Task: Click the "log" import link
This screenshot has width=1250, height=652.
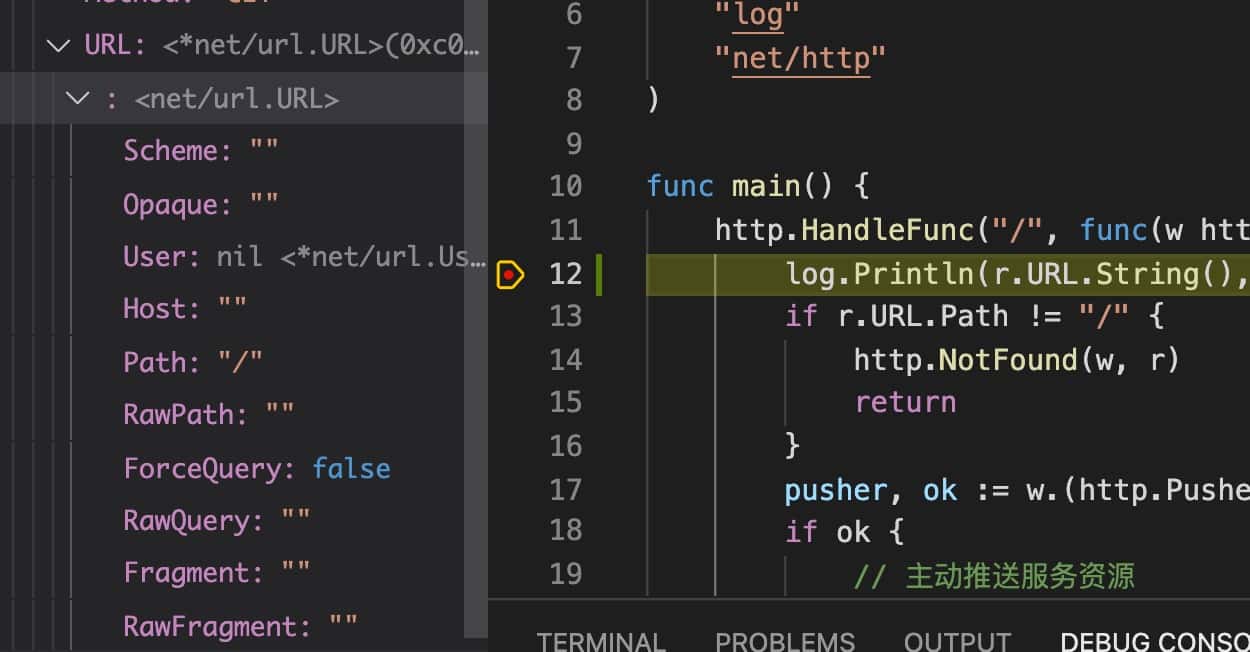Action: [758, 15]
